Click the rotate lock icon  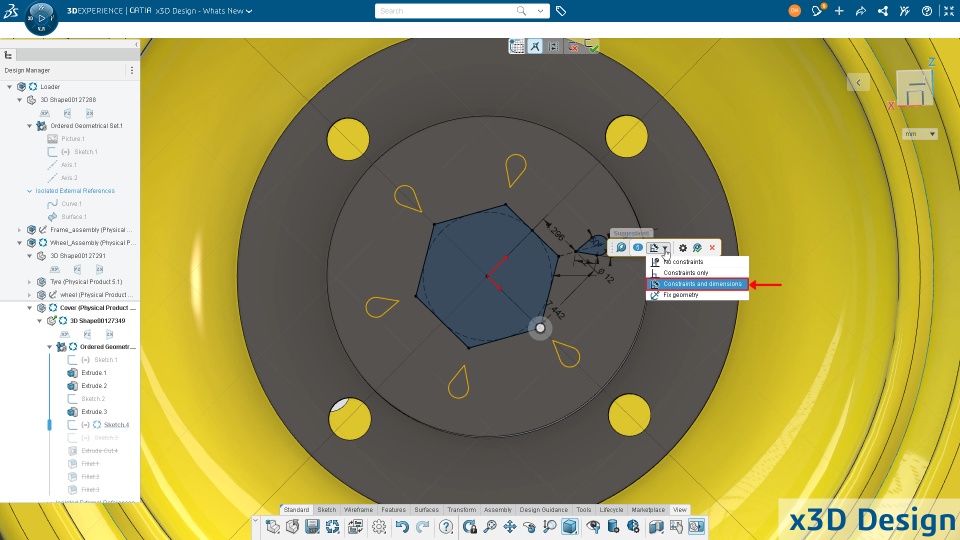(470, 527)
